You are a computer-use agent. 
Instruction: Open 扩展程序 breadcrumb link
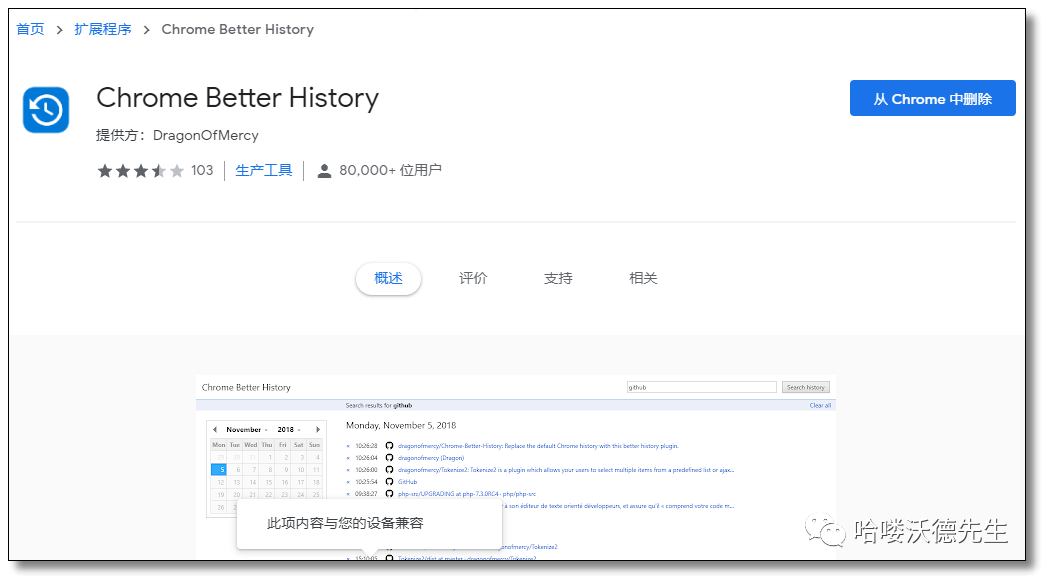(103, 29)
